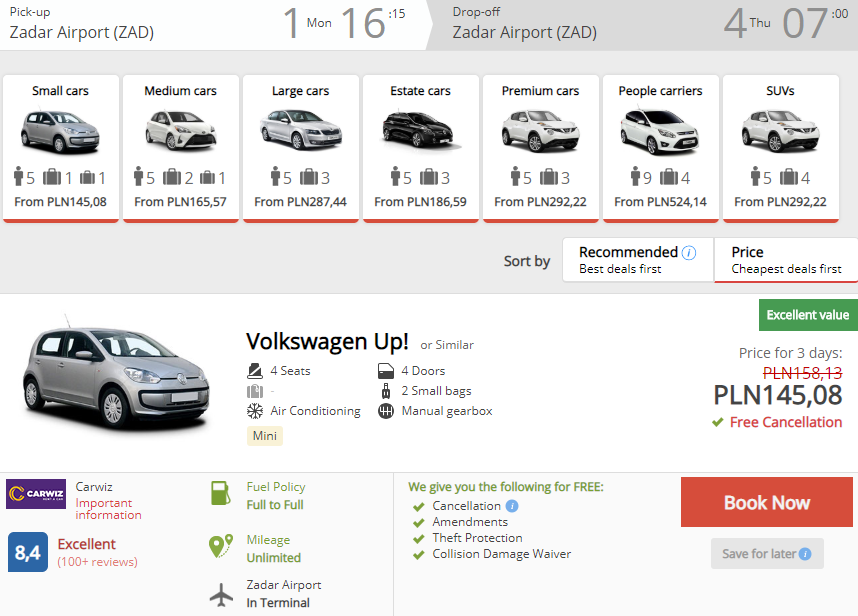Click the Volkswagen Up! car image
The image size is (858, 616).
pyautogui.click(x=116, y=374)
